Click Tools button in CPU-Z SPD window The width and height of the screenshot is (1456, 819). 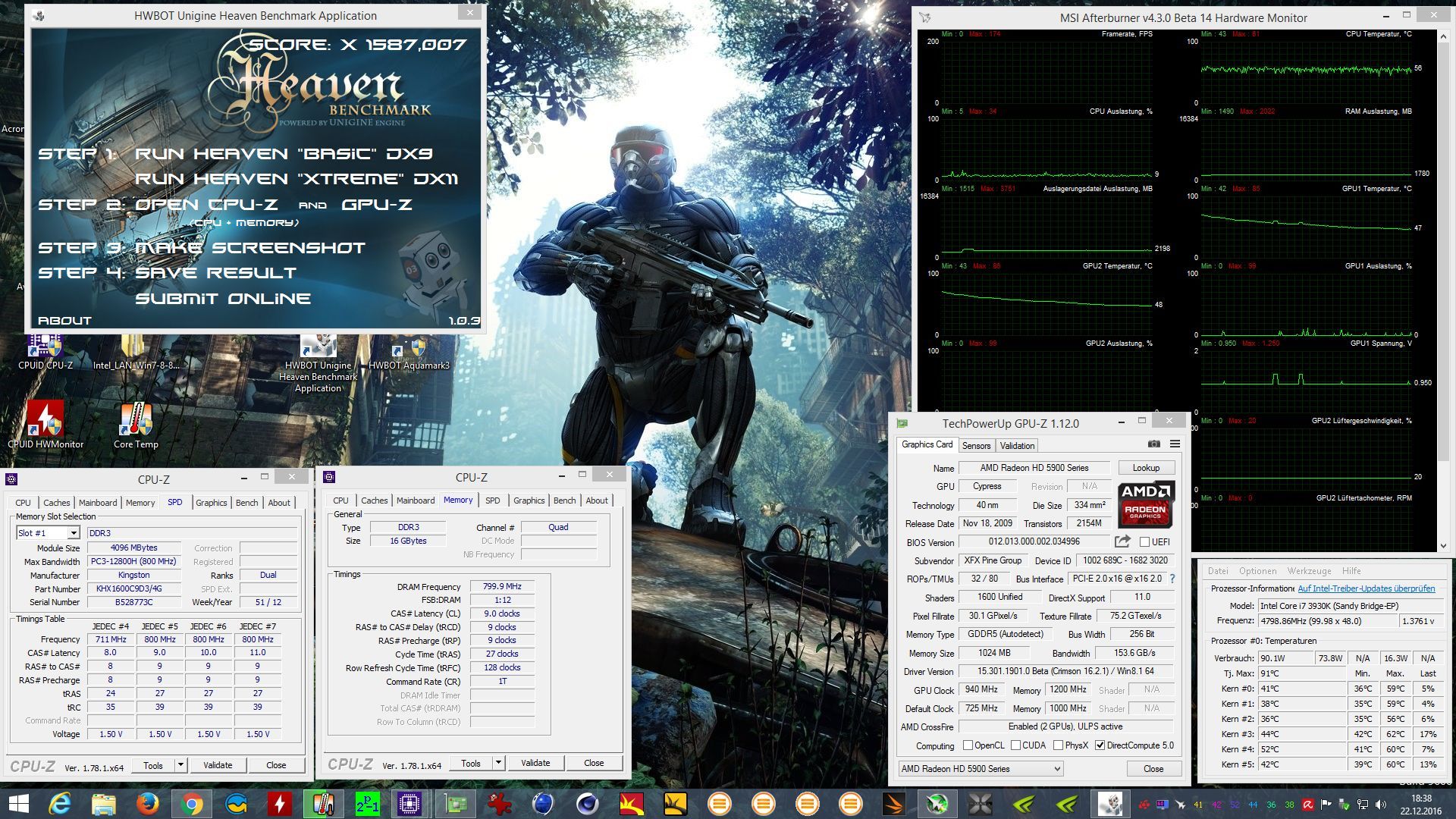[153, 765]
